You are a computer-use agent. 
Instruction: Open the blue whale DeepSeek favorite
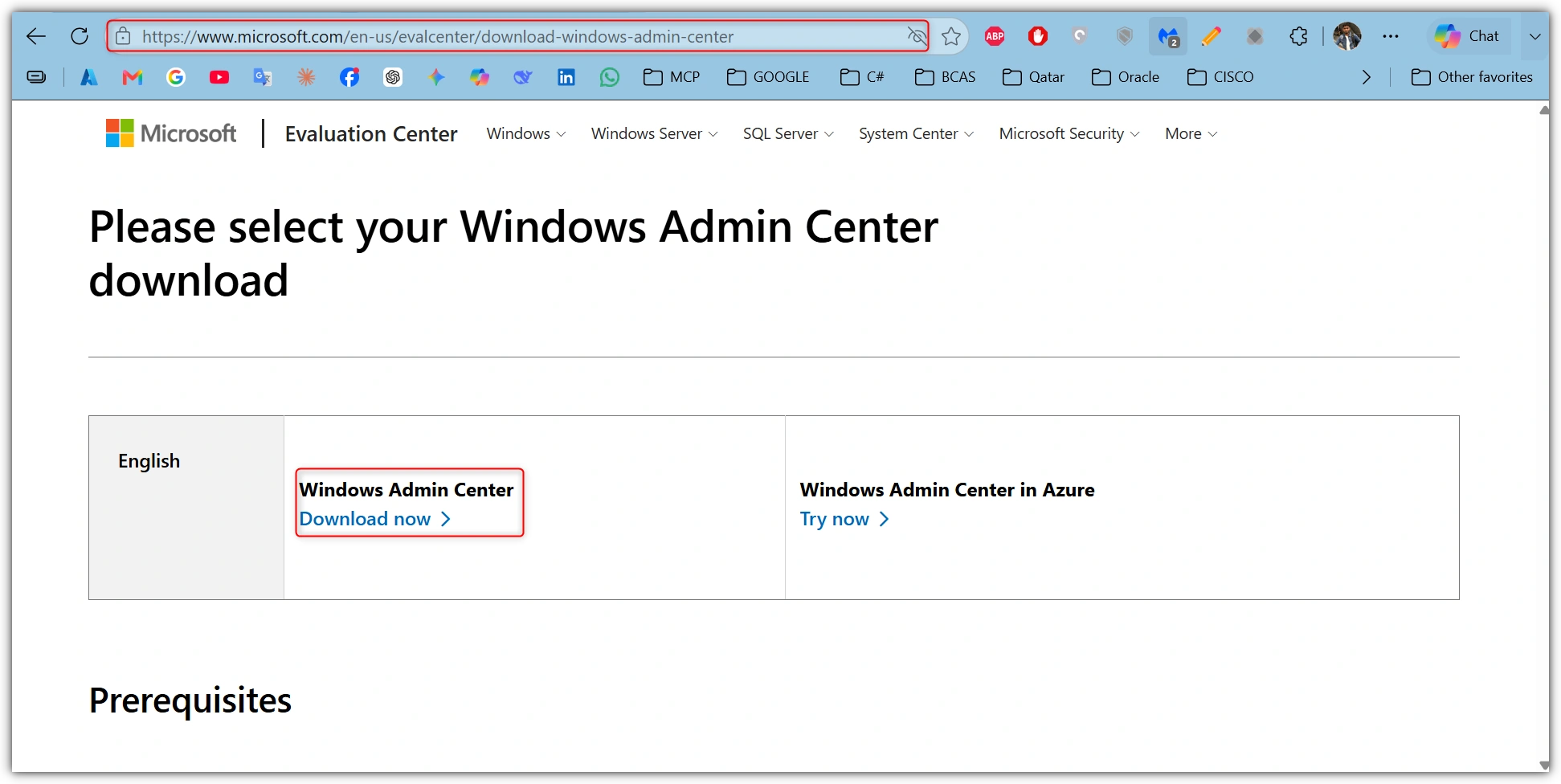click(523, 77)
